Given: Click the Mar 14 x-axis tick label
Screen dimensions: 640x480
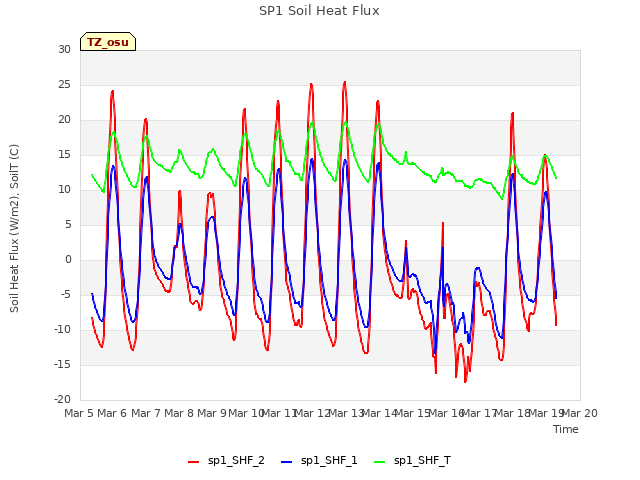Looking at the screenshot, I should tap(380, 413).
